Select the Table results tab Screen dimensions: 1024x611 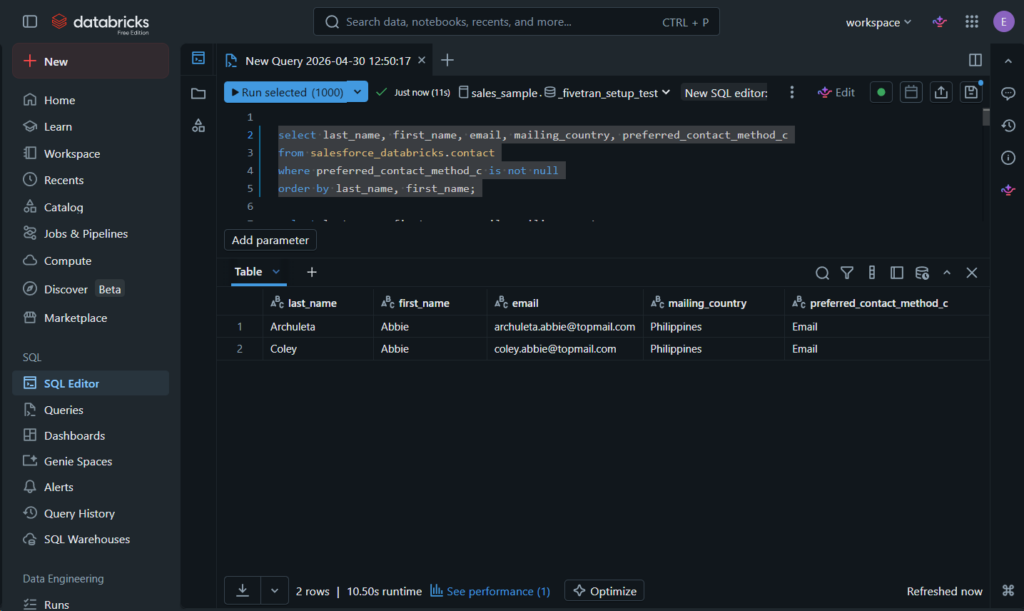pyautogui.click(x=248, y=272)
